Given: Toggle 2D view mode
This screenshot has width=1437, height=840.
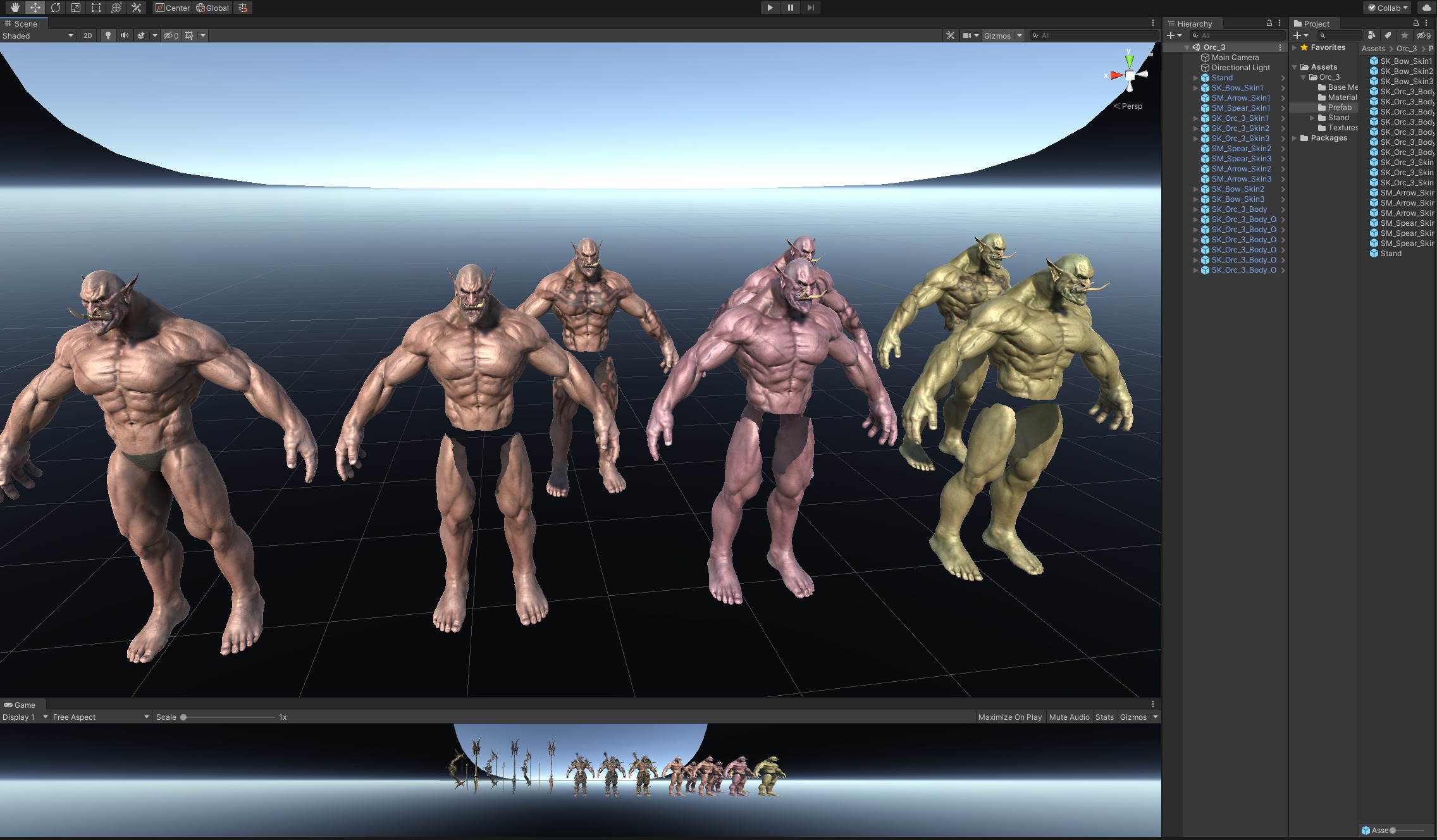Looking at the screenshot, I should [x=88, y=35].
